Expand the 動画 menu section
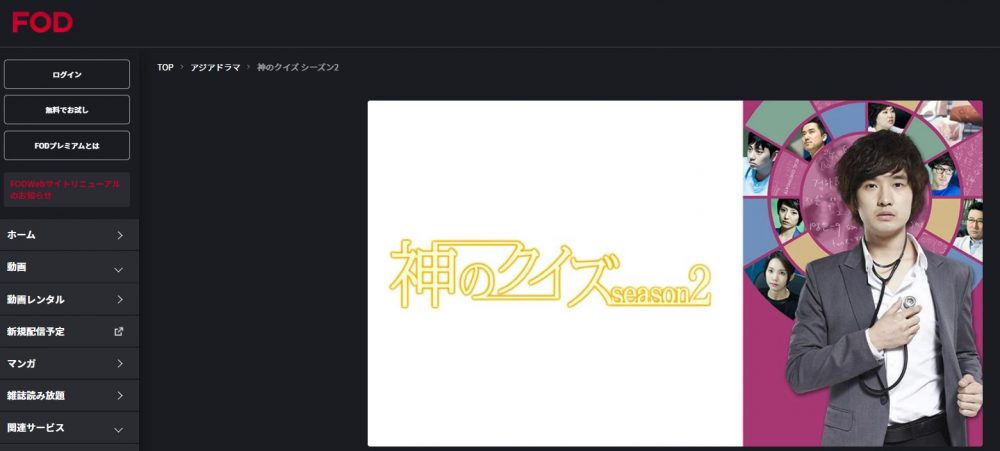The height and width of the screenshot is (451, 1000). (69, 267)
